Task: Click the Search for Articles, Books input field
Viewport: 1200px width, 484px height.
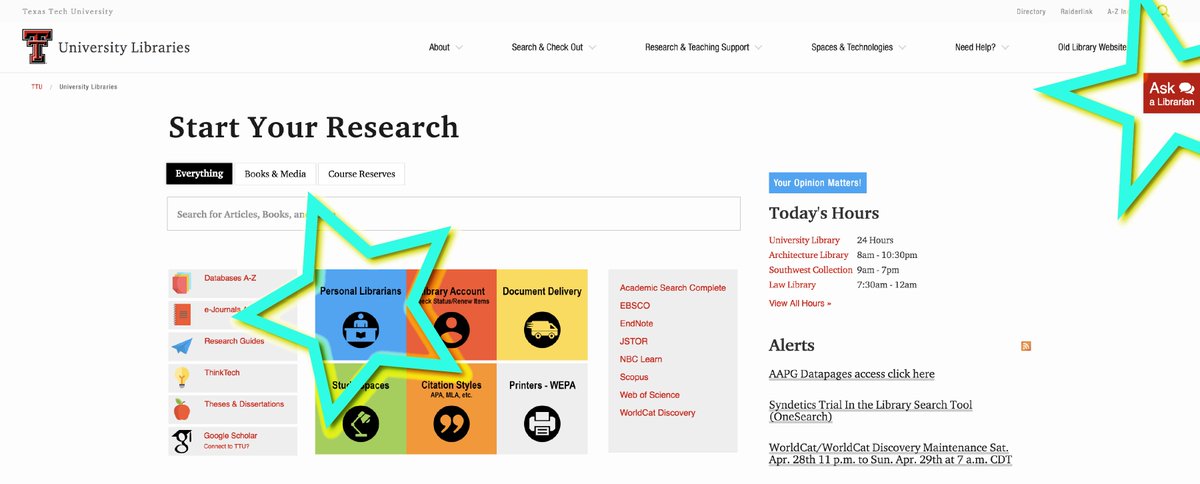Action: 453,214
